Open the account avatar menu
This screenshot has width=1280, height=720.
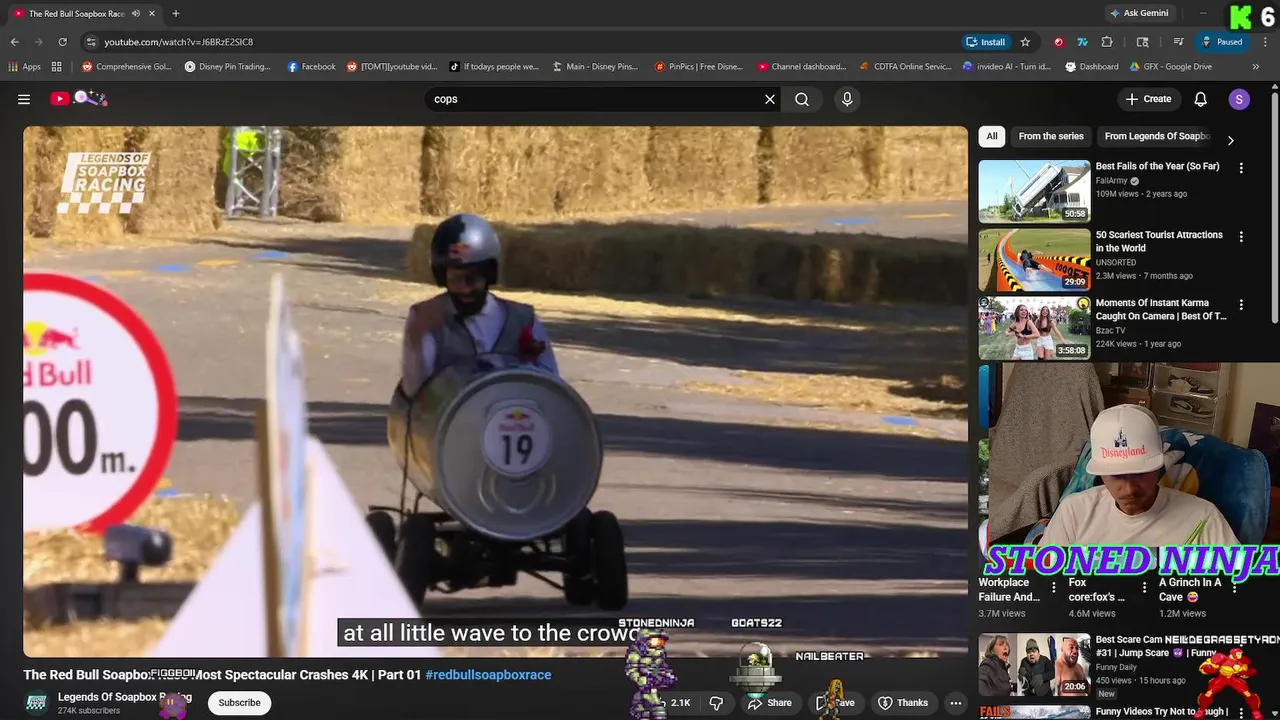coord(1239,99)
